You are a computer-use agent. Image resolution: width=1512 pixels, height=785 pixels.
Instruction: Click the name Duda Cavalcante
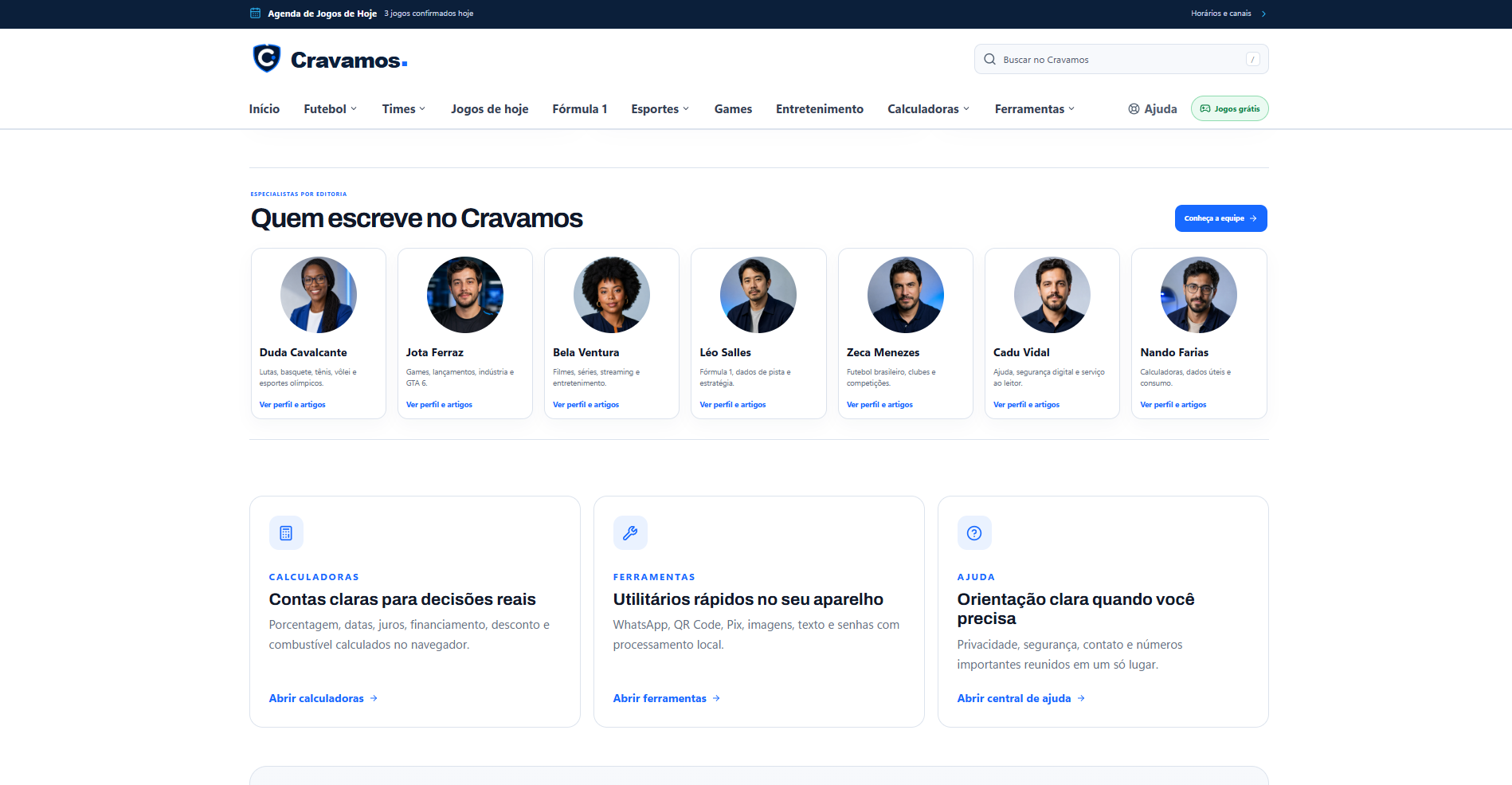tap(304, 352)
